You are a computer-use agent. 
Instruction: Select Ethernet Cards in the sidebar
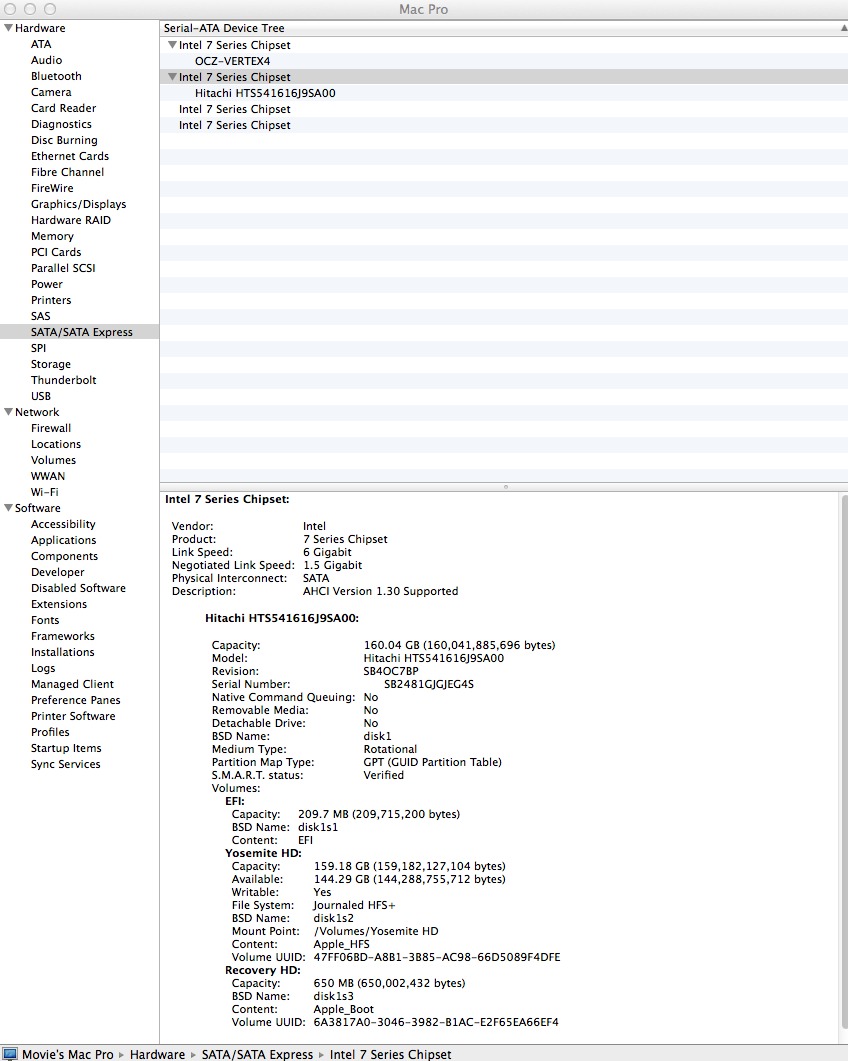click(x=70, y=156)
